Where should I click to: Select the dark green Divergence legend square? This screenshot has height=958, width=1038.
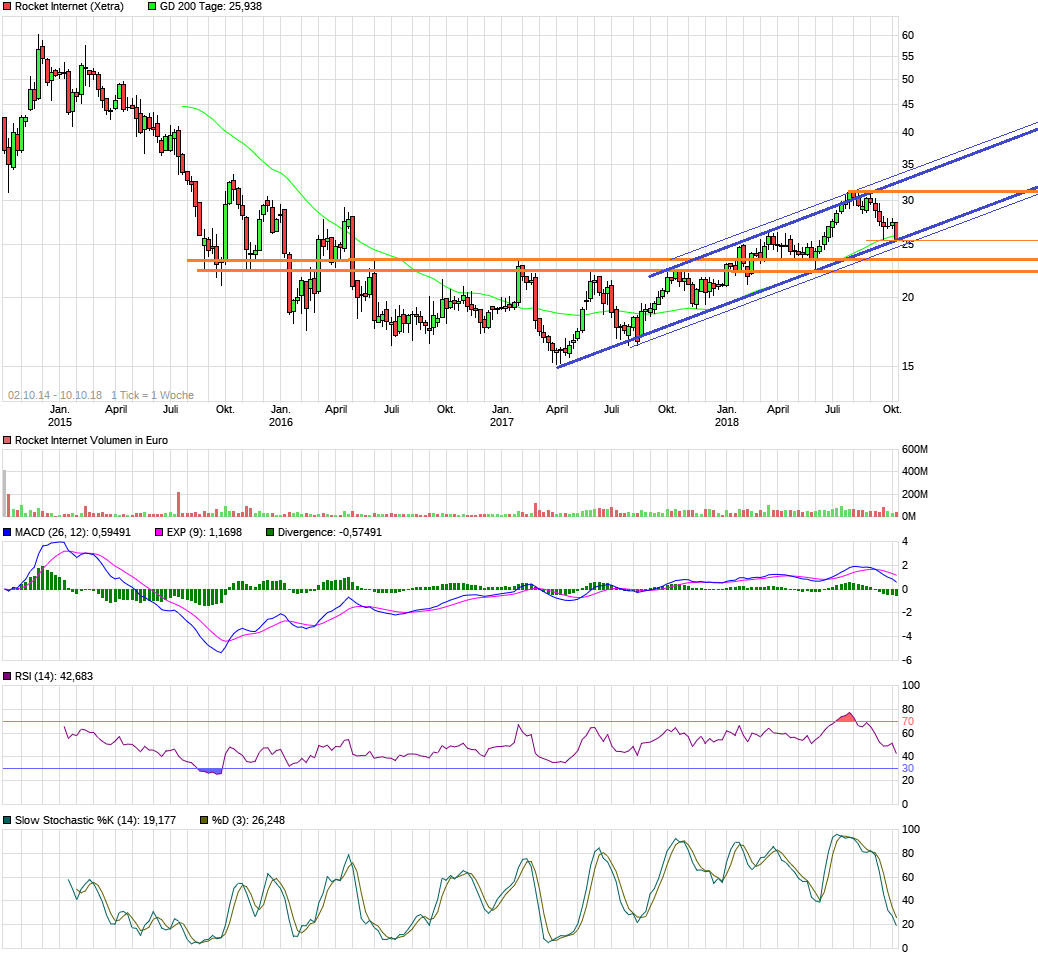tap(268, 529)
